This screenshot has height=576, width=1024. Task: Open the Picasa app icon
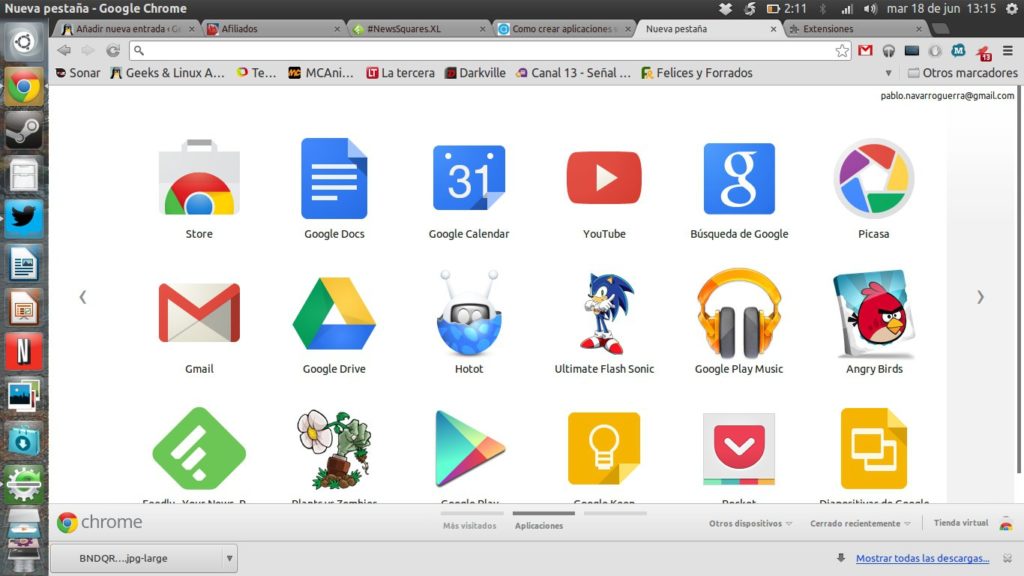pyautogui.click(x=874, y=180)
